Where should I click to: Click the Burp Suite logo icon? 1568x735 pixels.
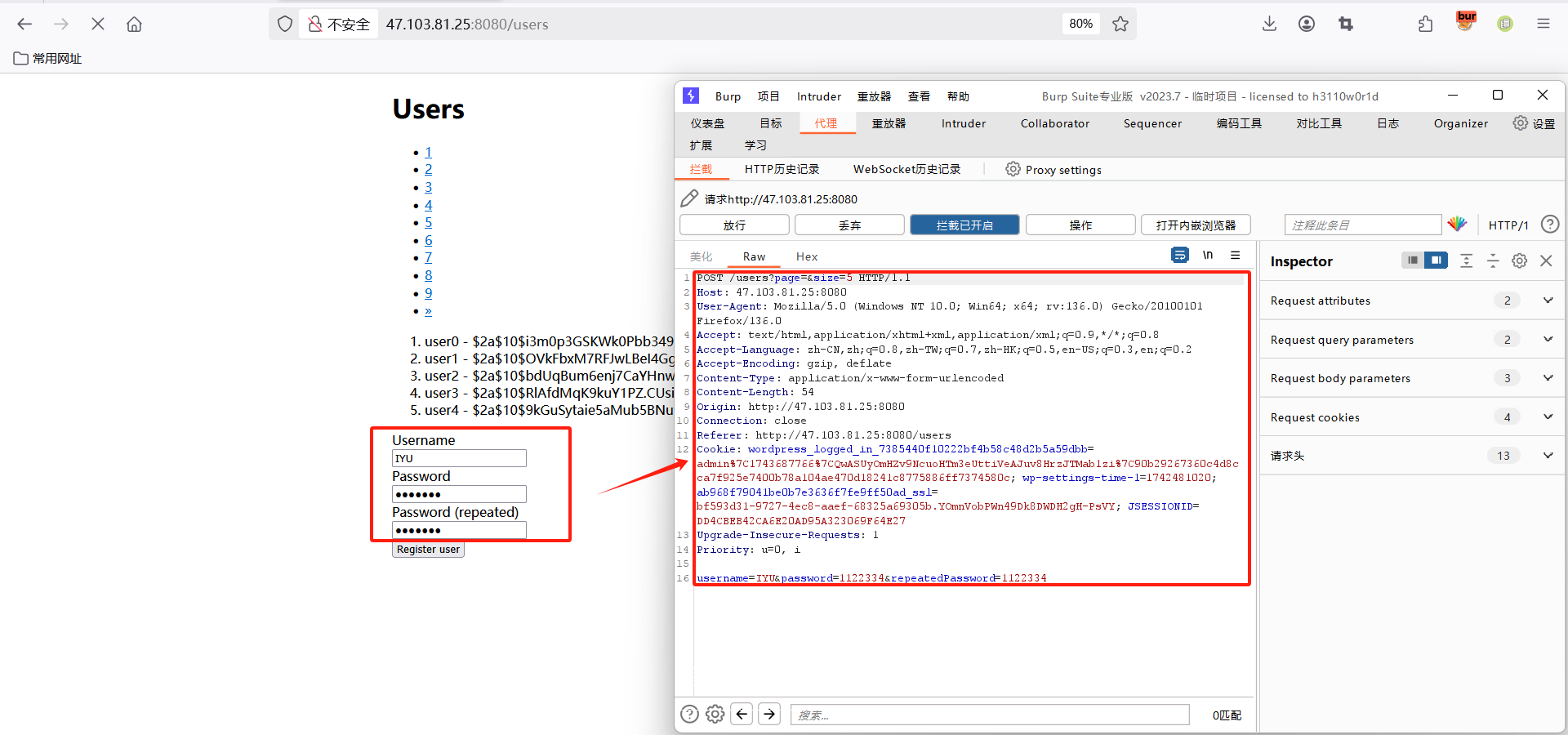tap(691, 96)
